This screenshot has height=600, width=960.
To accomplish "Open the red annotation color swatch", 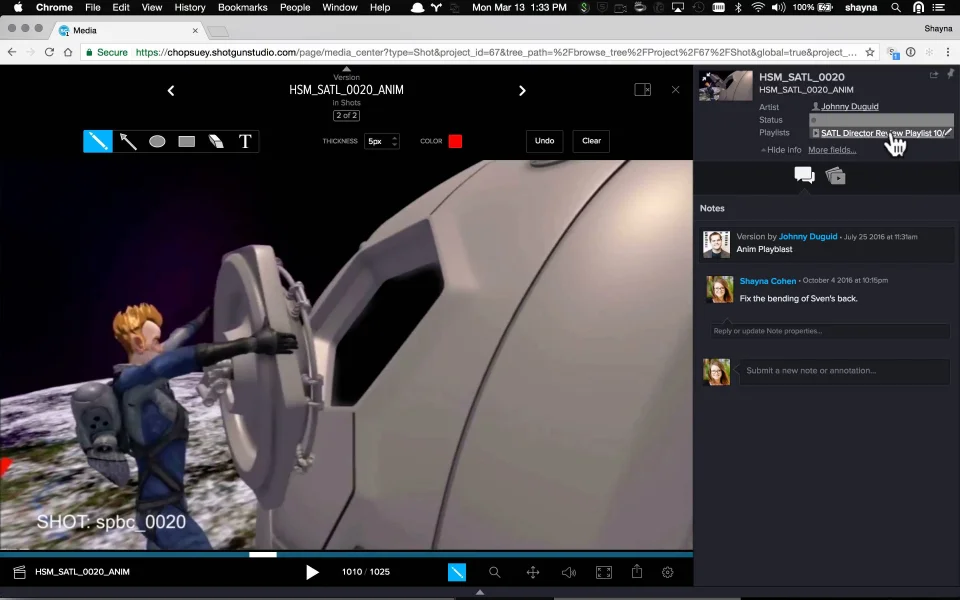I will (x=455, y=141).
